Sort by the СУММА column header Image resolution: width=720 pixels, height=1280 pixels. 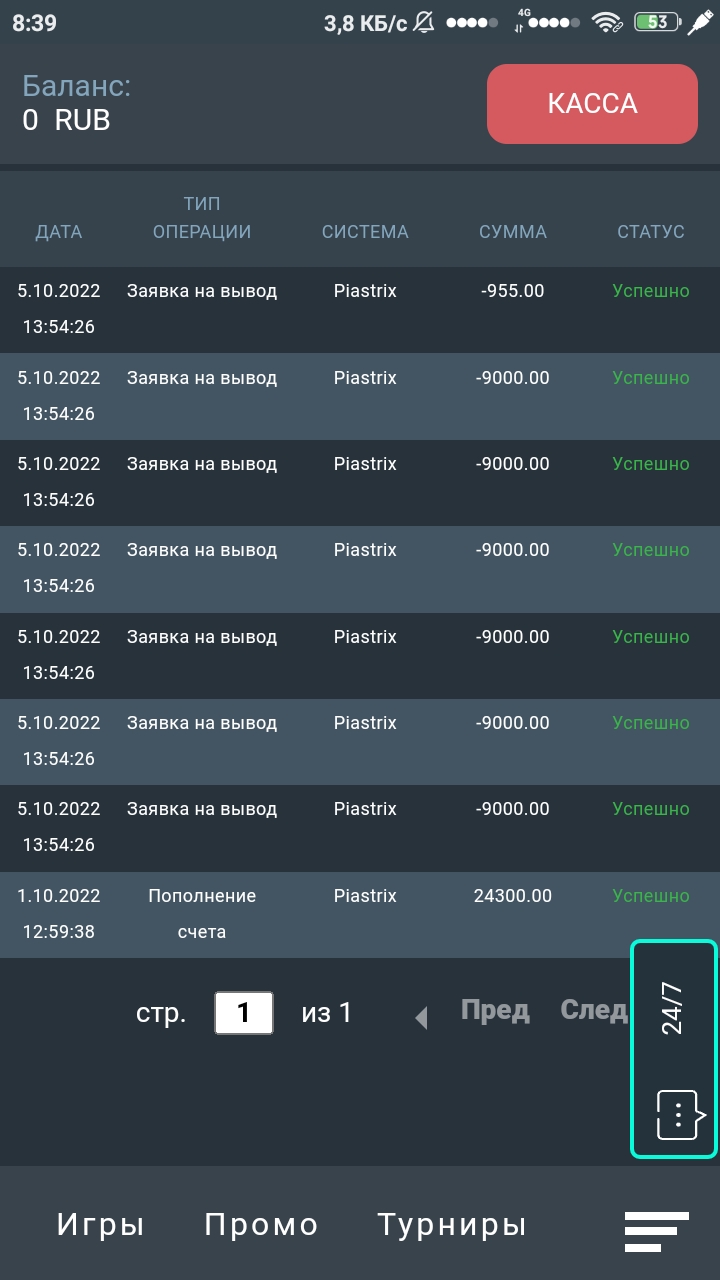click(x=513, y=232)
